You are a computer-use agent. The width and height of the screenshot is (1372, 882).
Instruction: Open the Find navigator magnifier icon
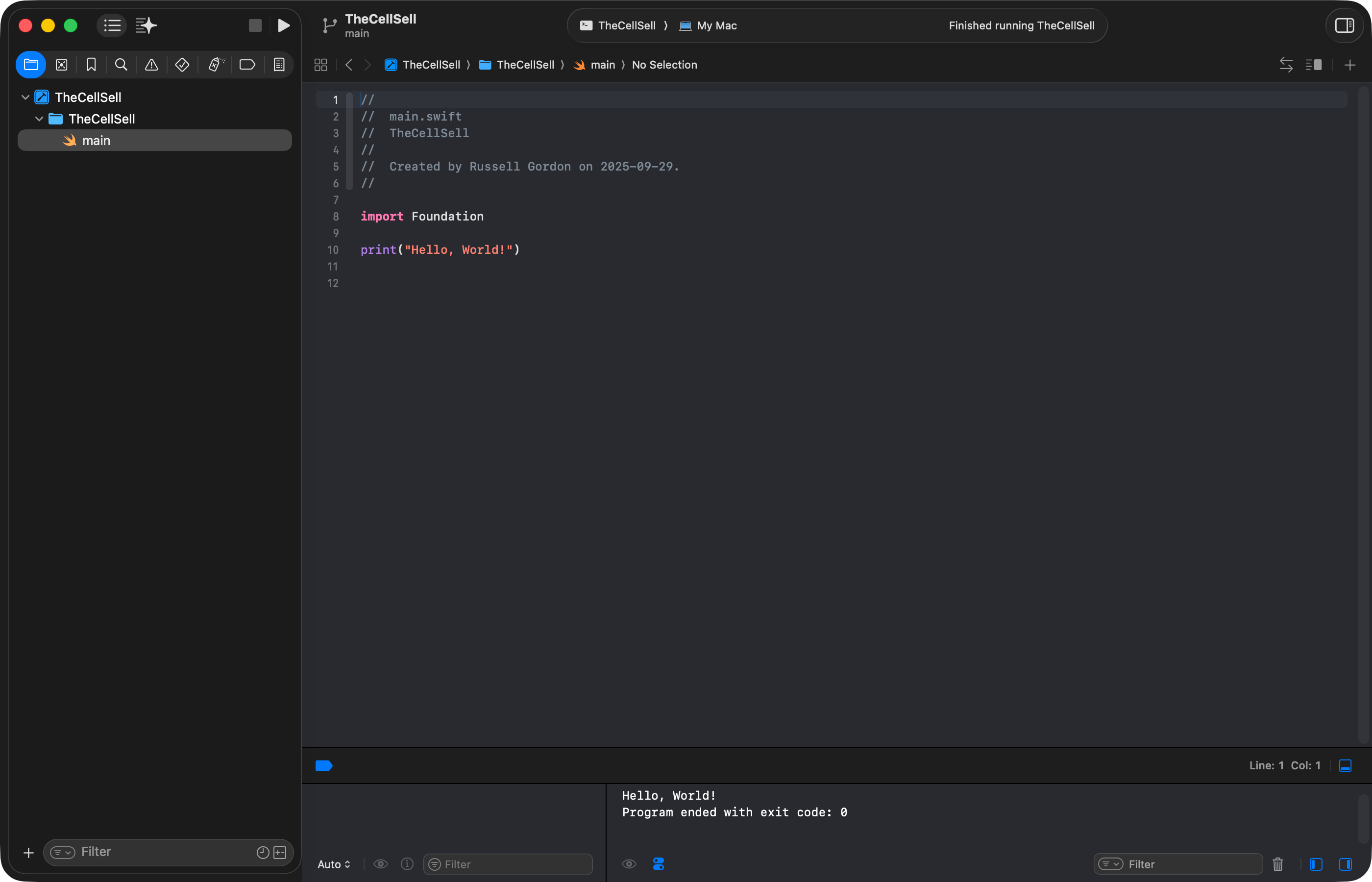[x=121, y=65]
